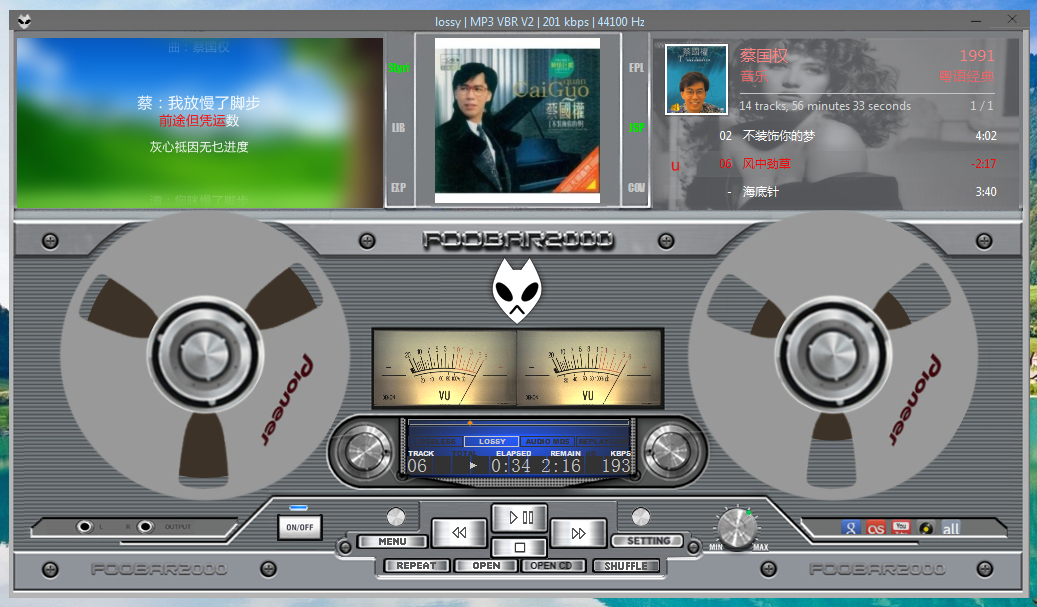
Task: Click the genre text 粤语经典
Action: coord(966,77)
